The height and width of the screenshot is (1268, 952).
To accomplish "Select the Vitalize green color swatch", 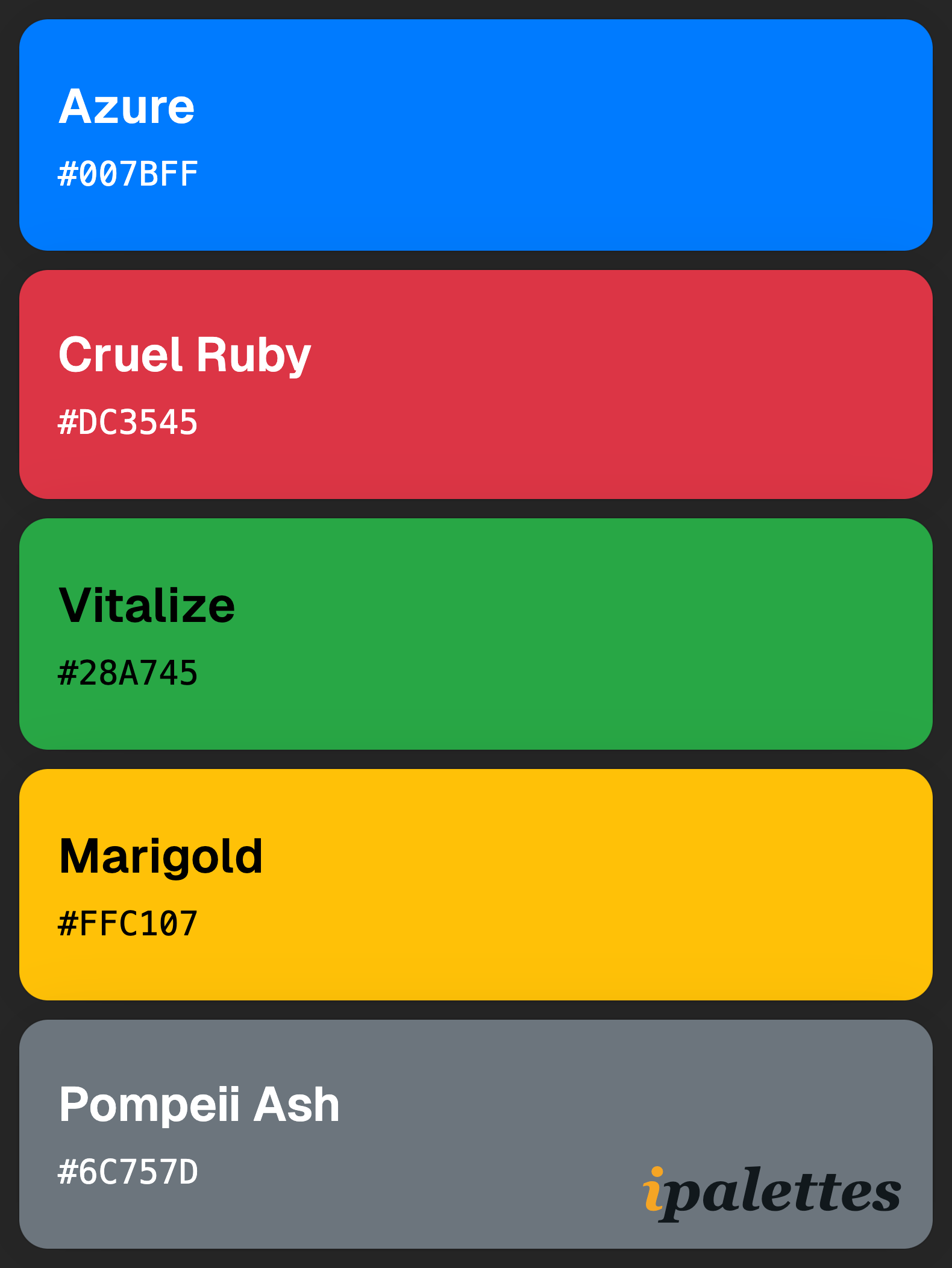I will [476, 634].
